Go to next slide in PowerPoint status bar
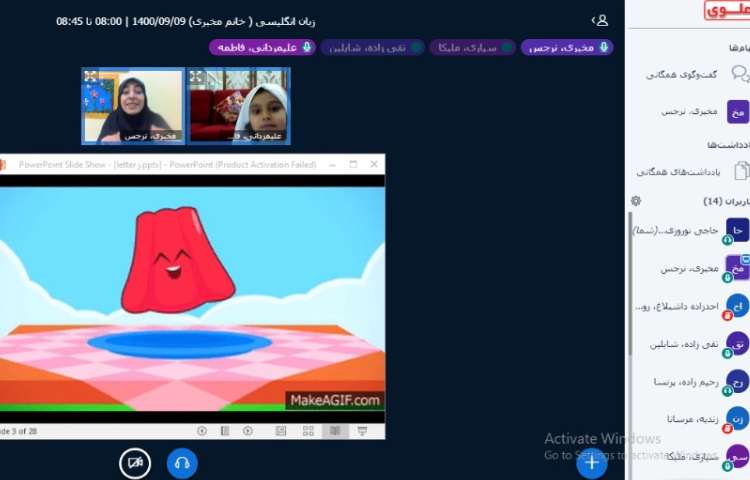750x480 pixels. (x=248, y=431)
